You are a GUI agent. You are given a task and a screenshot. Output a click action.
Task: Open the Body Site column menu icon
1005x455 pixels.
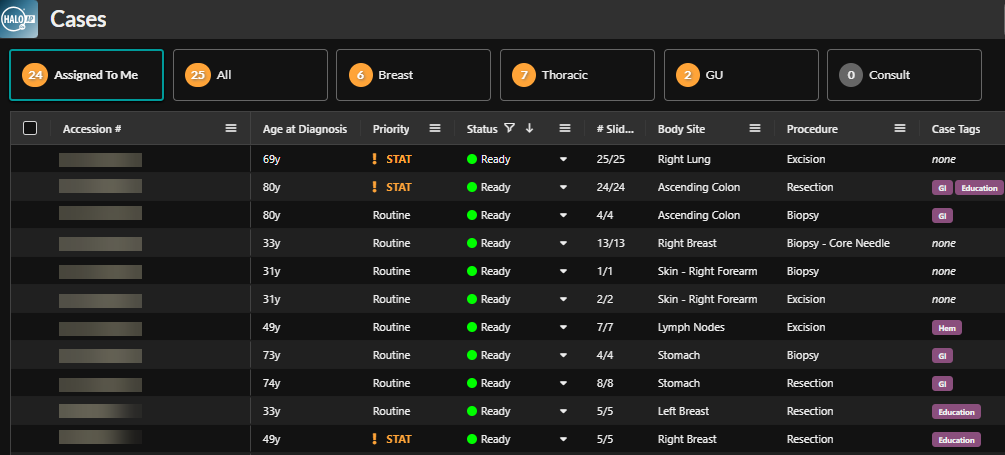coord(755,128)
